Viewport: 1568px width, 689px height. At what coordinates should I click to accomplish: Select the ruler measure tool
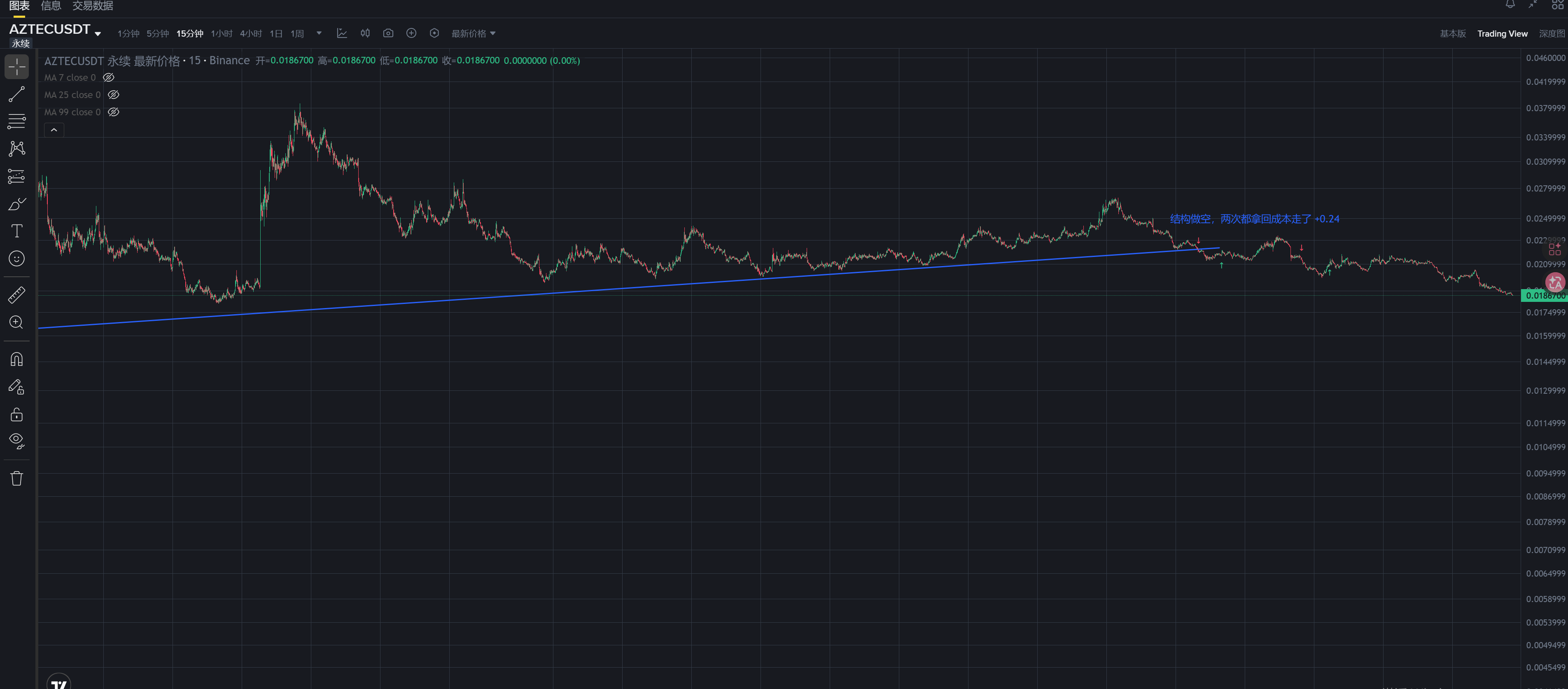[x=16, y=294]
